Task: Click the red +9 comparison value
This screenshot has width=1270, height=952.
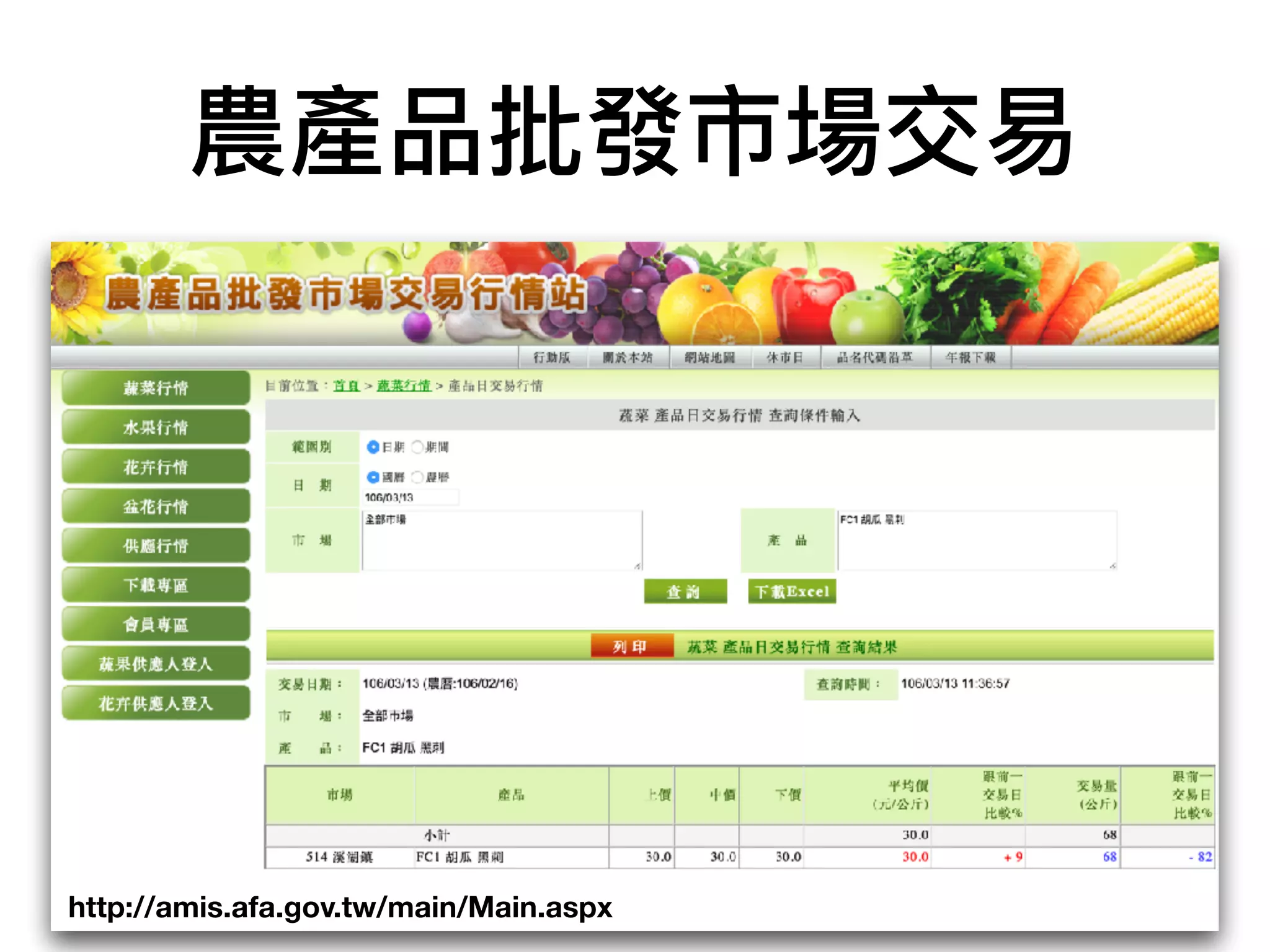Action: click(1013, 857)
